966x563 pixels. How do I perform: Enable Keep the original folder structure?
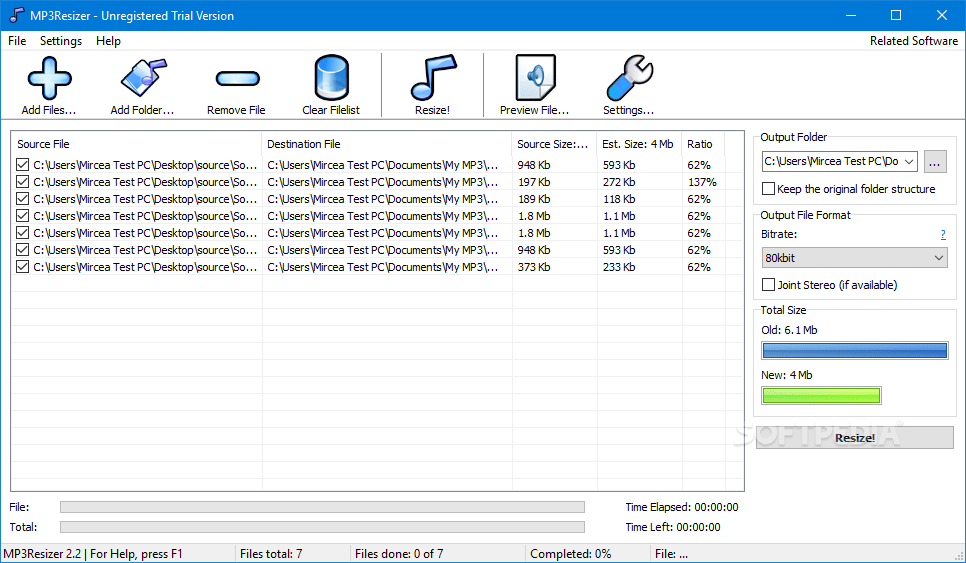pyautogui.click(x=768, y=188)
